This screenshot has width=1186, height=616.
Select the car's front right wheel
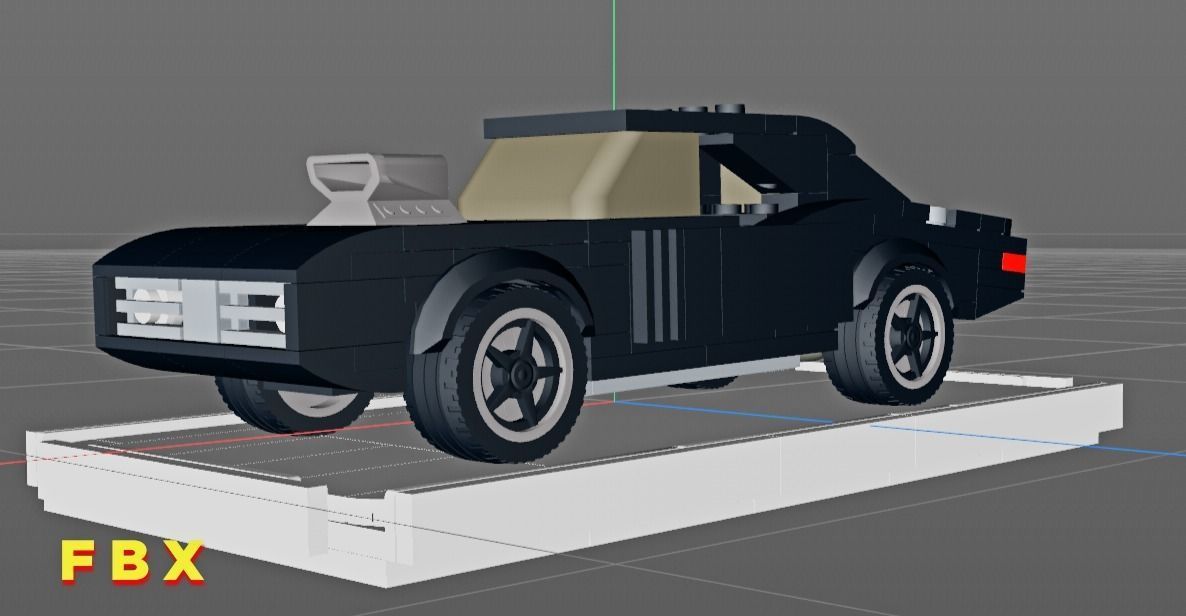click(x=498, y=372)
